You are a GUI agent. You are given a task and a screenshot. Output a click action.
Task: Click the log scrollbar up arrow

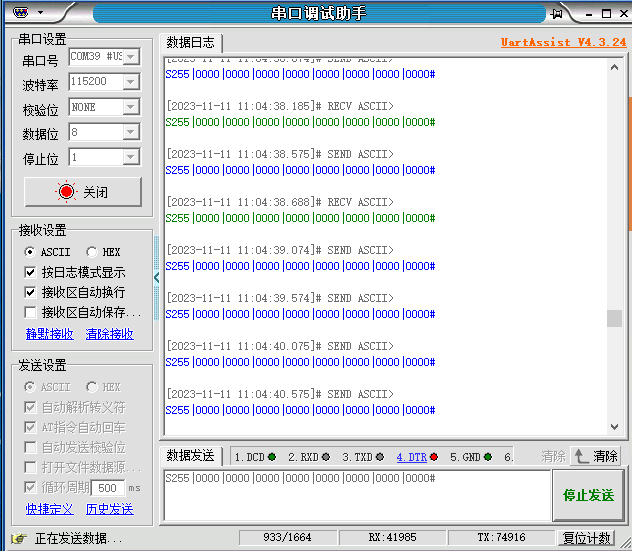pyautogui.click(x=614, y=67)
